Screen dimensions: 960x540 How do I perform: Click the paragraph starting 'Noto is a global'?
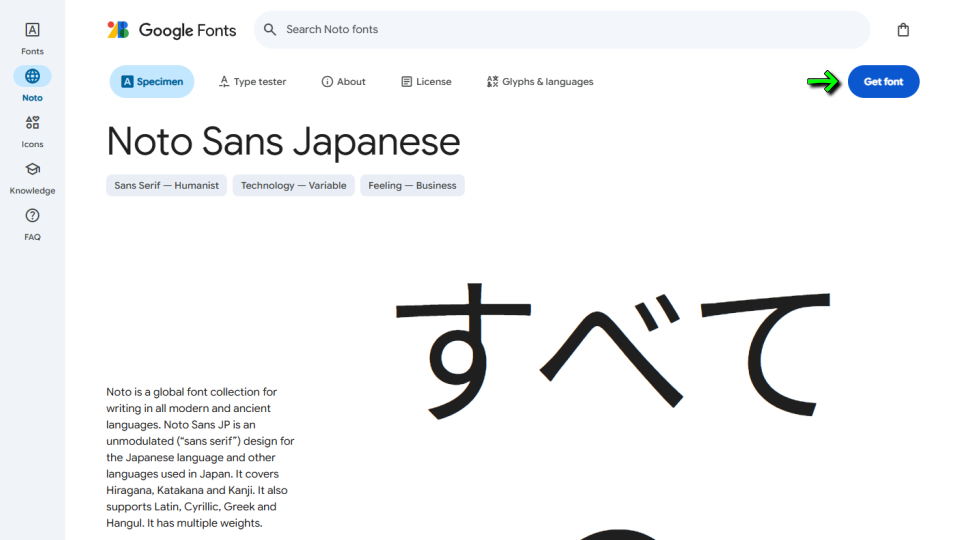(x=200, y=457)
